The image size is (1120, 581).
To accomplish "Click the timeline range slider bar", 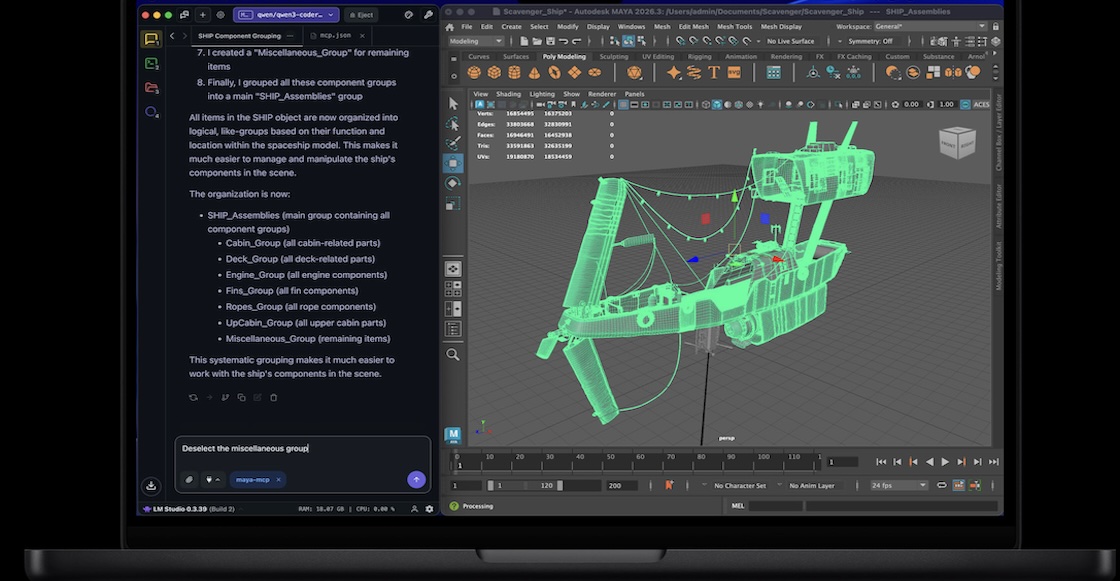I will tap(525, 485).
